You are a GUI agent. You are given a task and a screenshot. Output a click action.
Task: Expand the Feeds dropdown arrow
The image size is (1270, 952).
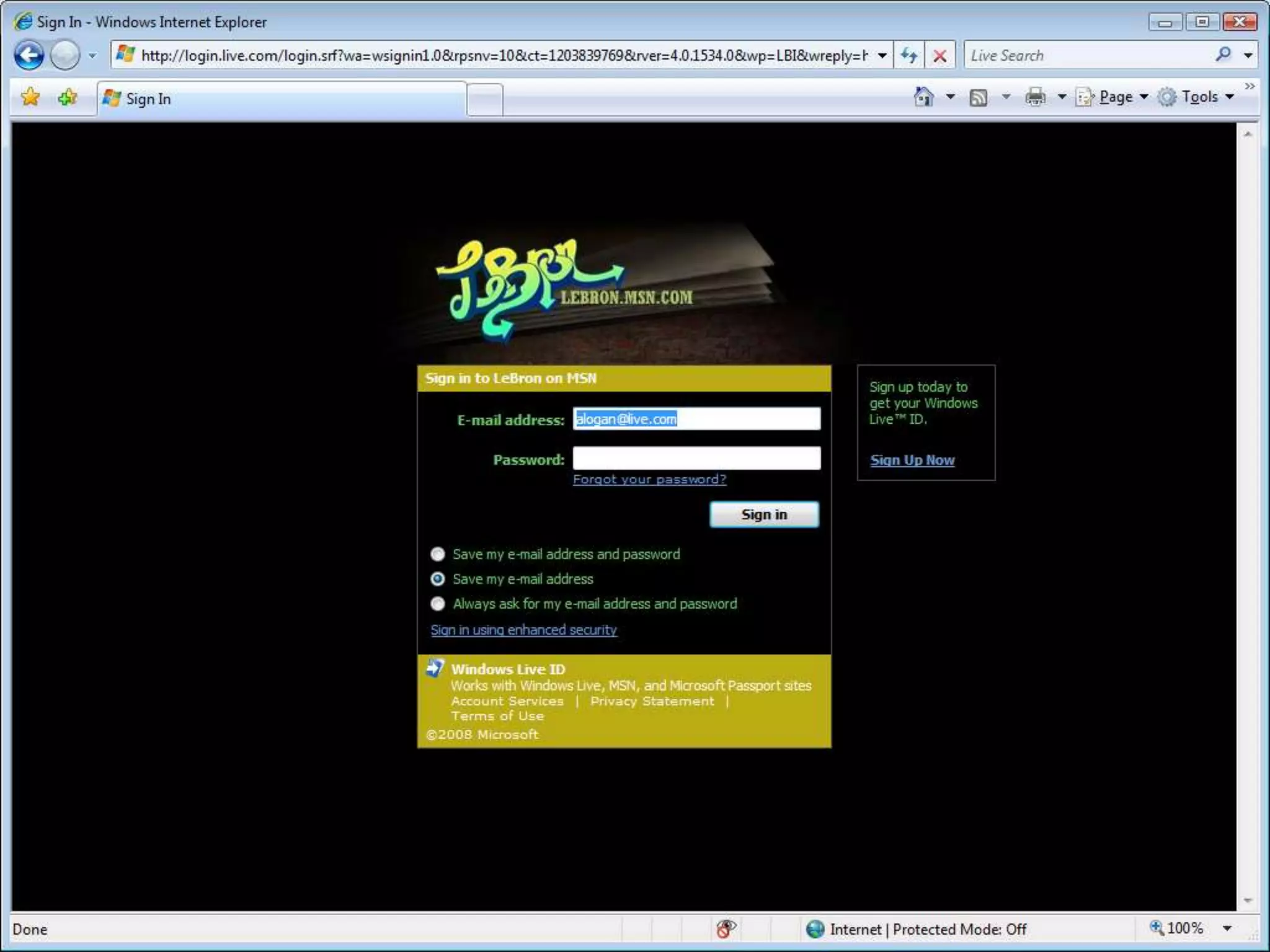pyautogui.click(x=1006, y=97)
